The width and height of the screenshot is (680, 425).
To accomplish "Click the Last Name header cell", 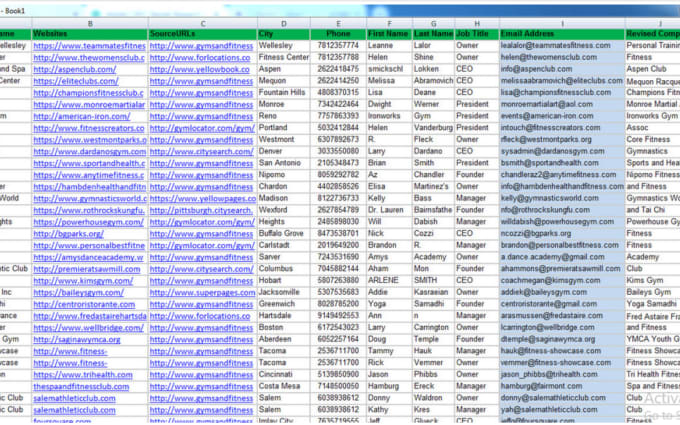I will tap(433, 34).
